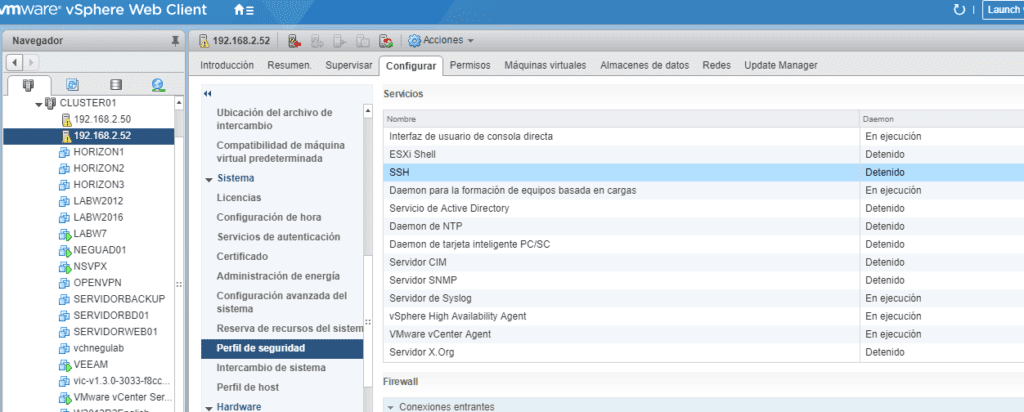This screenshot has width=1024, height=412.
Task: Open Licencias settings
Action: [239, 198]
